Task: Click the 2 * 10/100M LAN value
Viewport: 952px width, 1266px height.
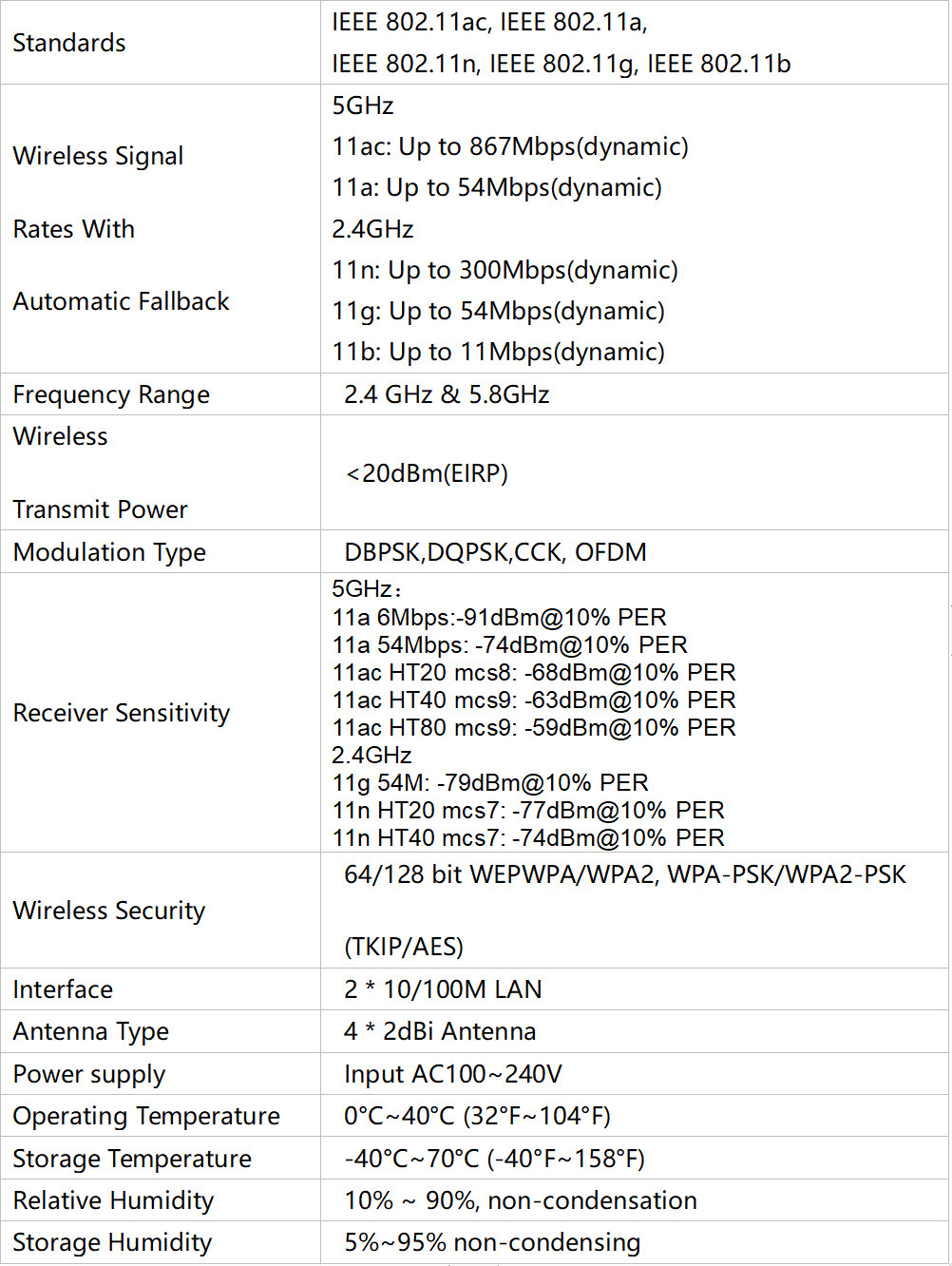Action: point(443,989)
